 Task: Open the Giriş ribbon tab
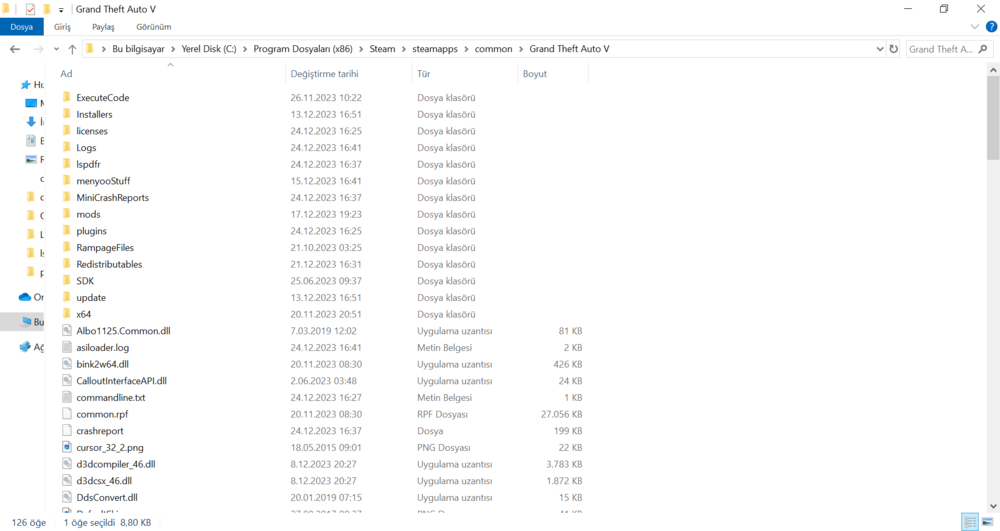(x=62, y=27)
